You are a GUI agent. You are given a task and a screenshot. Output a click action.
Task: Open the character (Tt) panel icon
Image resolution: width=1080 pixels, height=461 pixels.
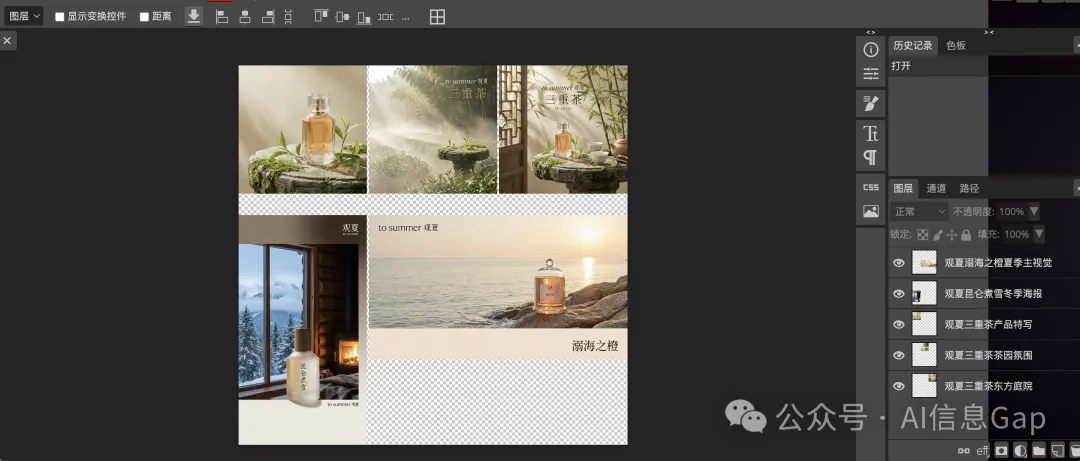point(871,133)
